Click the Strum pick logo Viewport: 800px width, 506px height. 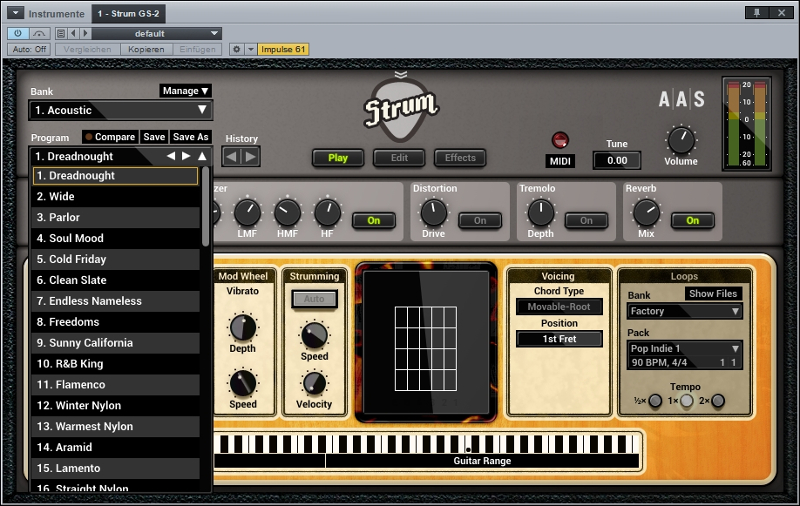pos(401,110)
